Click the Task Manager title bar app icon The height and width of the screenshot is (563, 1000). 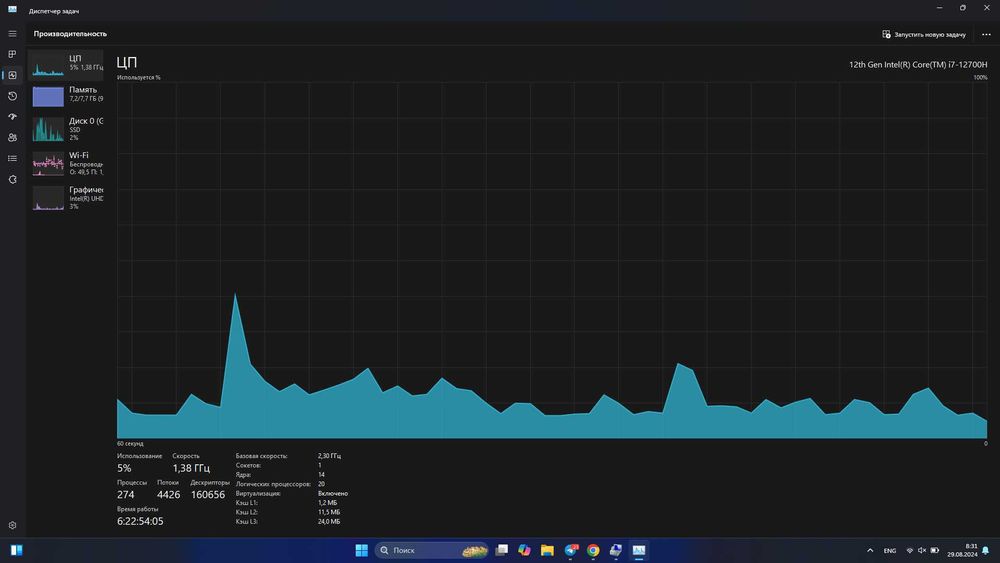pyautogui.click(x=12, y=10)
